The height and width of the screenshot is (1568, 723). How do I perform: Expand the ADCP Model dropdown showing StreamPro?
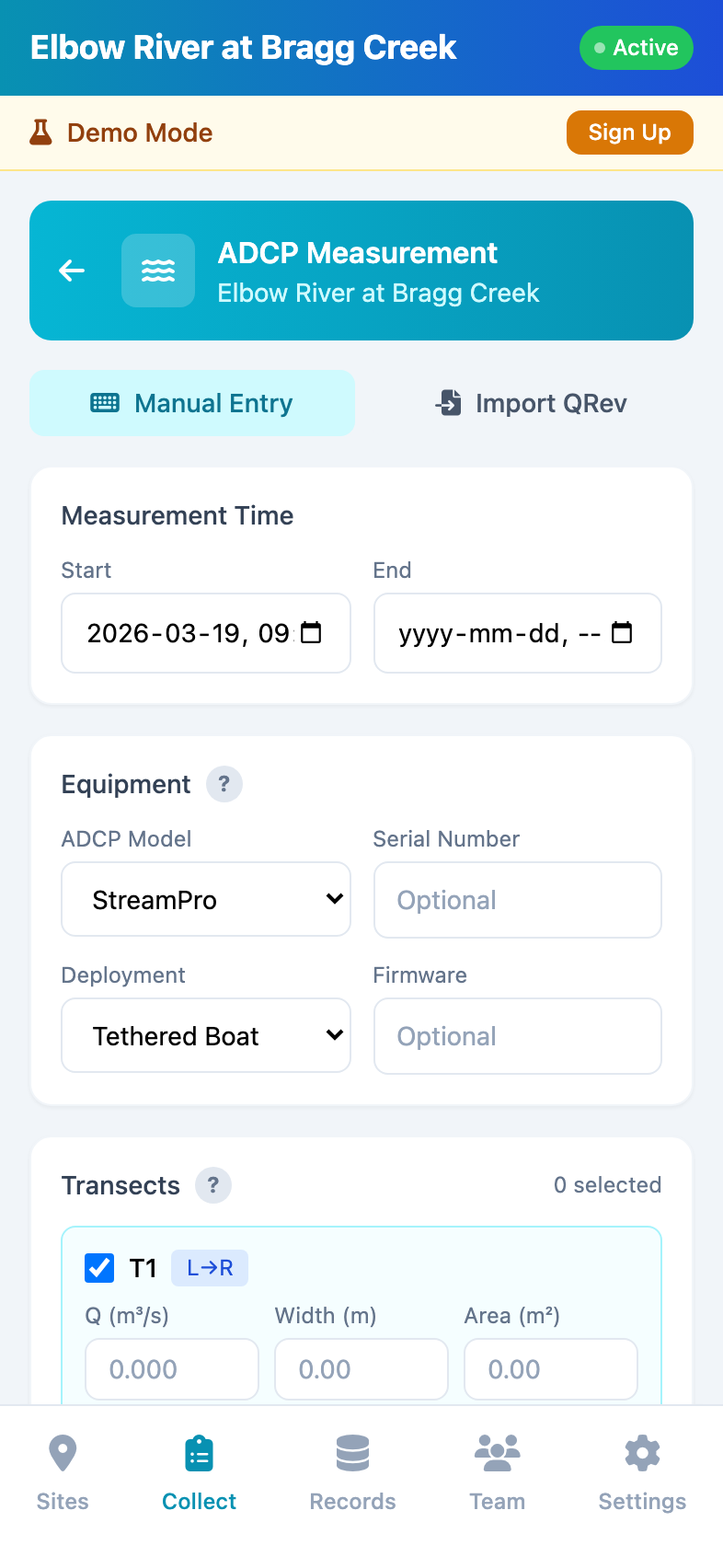[206, 900]
